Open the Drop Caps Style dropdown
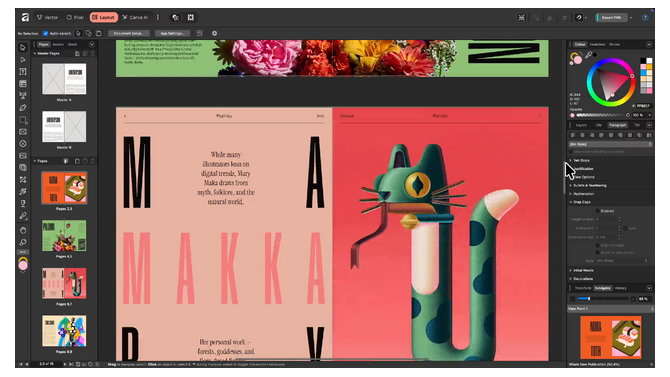 click(622, 261)
